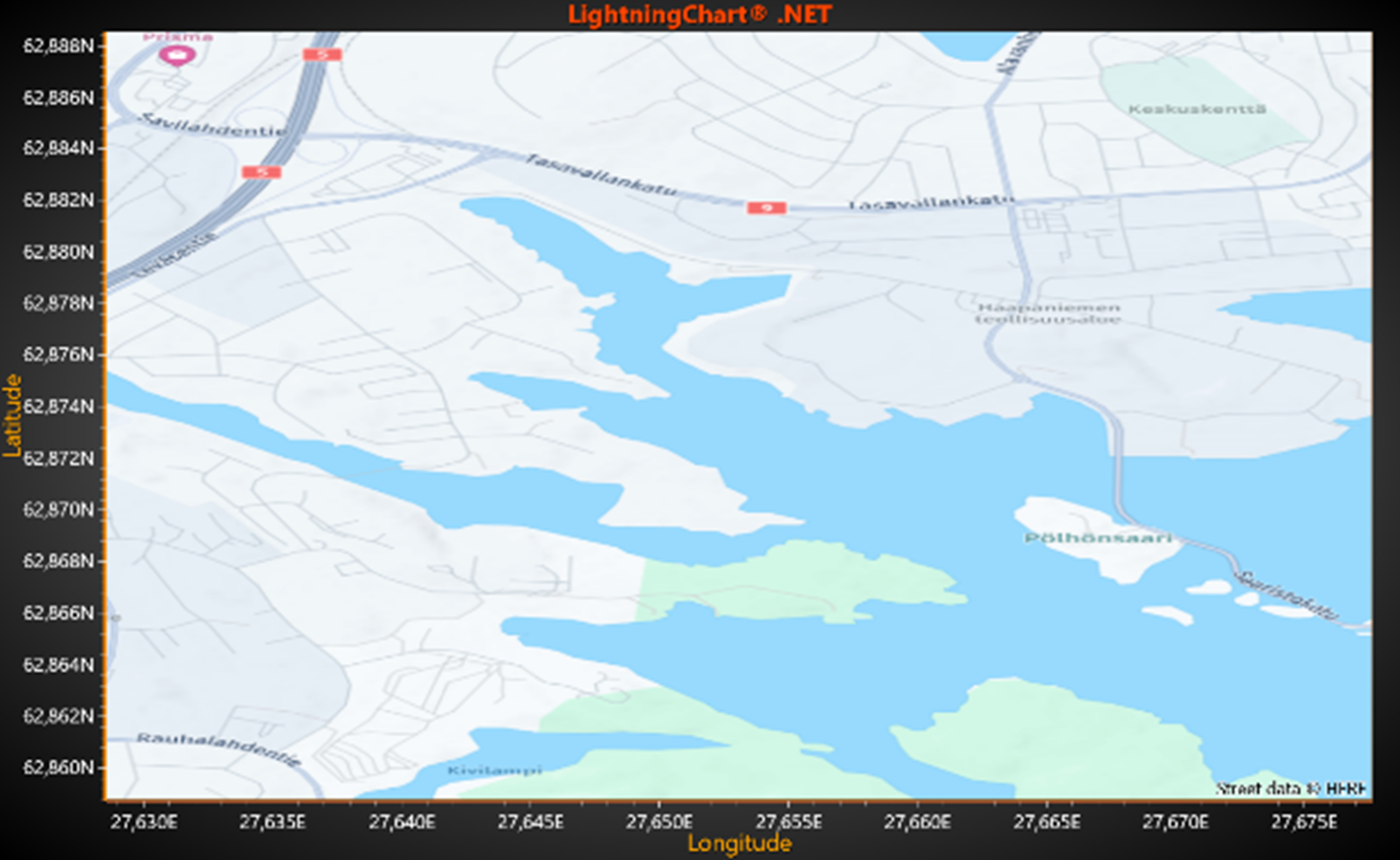This screenshot has height=860, width=1400.
Task: Click the 62,862N latitude tick label
Action: click(x=59, y=715)
